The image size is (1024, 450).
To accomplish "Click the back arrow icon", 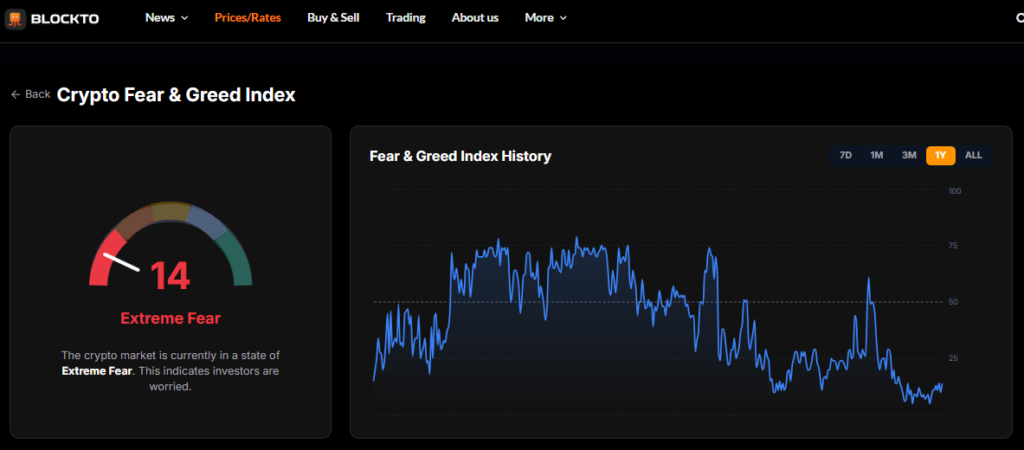I will [x=15, y=94].
